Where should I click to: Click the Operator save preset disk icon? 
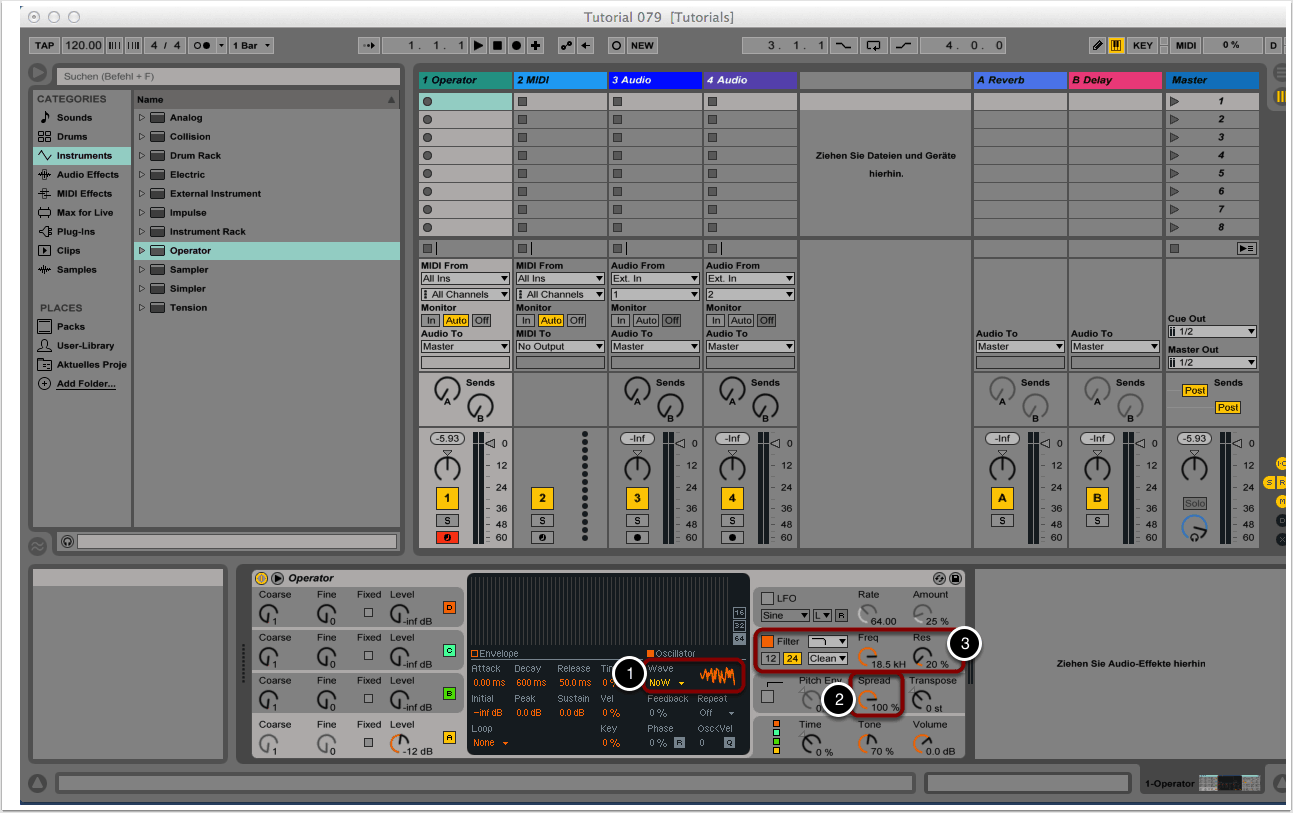click(955, 578)
